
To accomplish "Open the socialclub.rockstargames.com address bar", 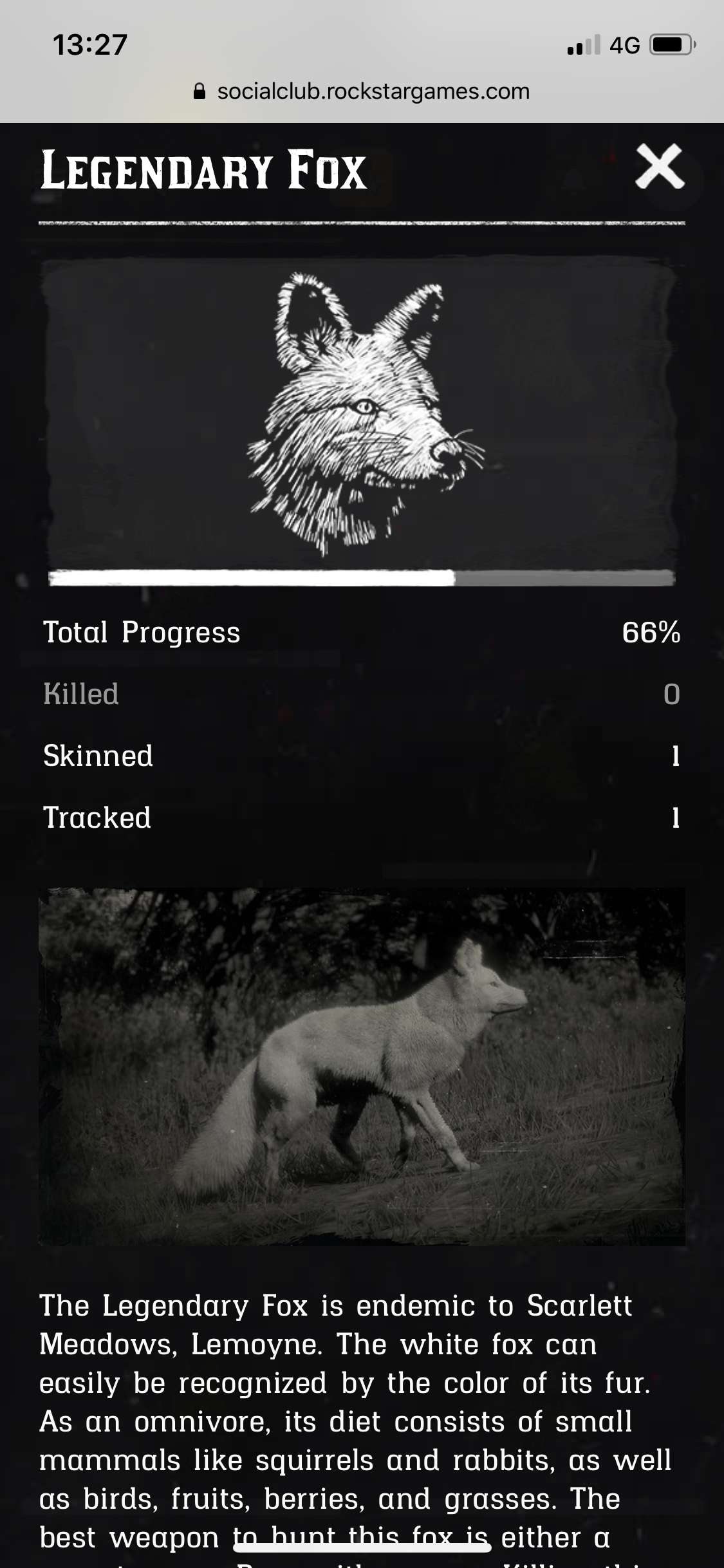I will [362, 92].
